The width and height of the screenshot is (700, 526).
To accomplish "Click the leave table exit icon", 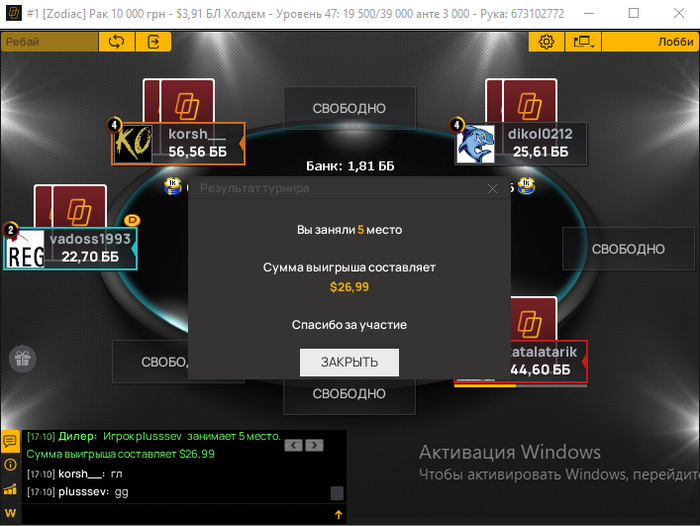I will (153, 42).
